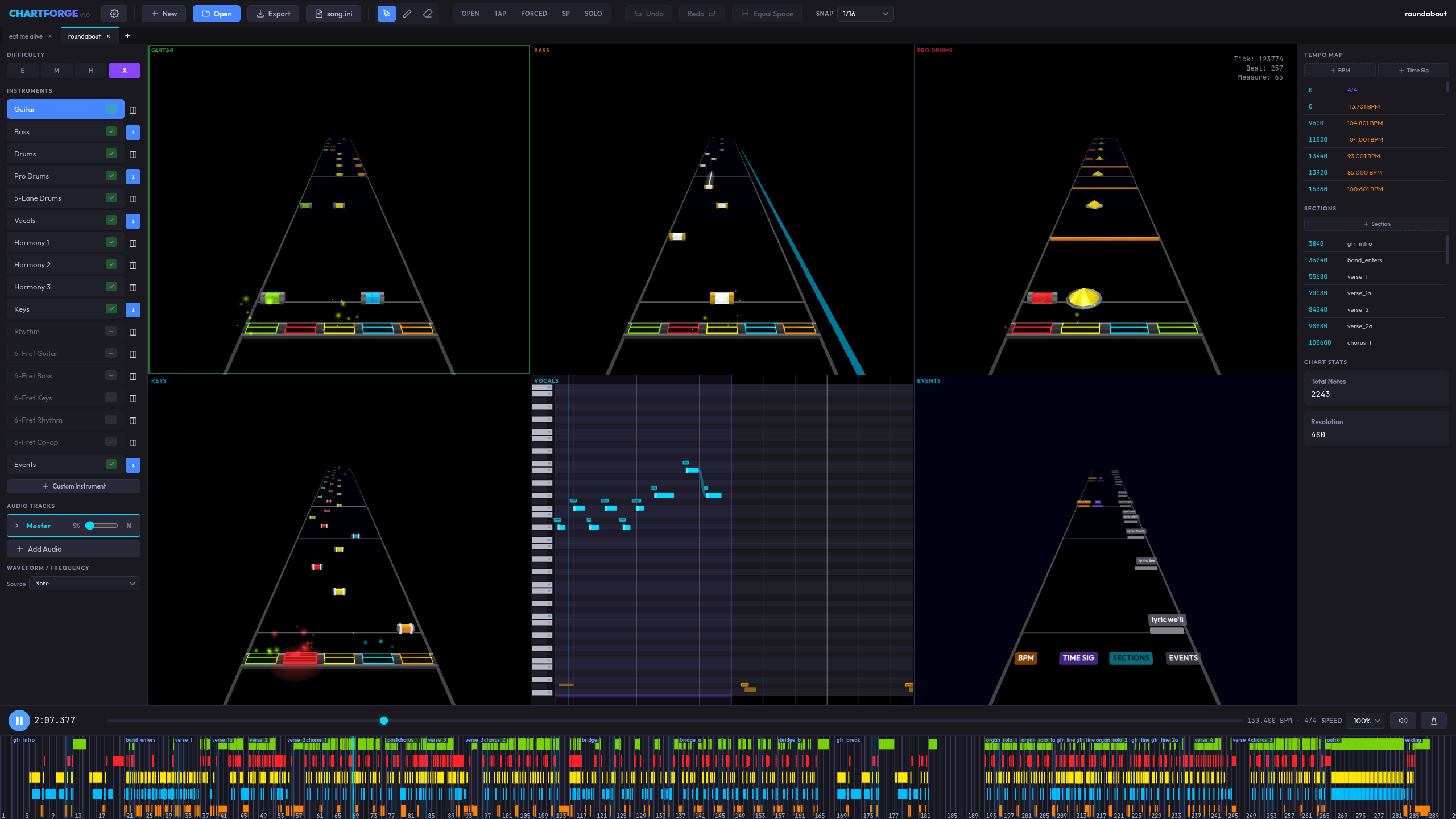Open the waveform Source dropdown
The height and width of the screenshot is (819, 1456).
[x=84, y=583]
